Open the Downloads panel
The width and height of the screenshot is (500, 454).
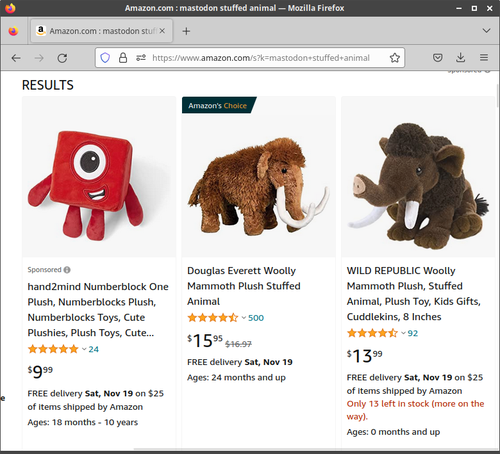pos(461,58)
